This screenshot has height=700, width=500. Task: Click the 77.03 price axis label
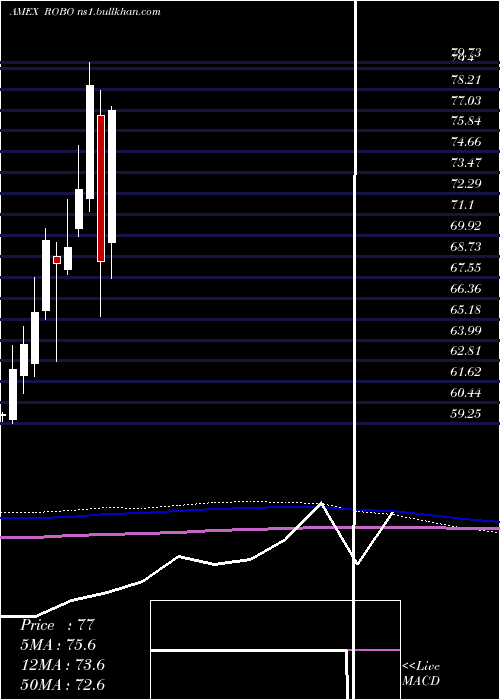tap(466, 101)
